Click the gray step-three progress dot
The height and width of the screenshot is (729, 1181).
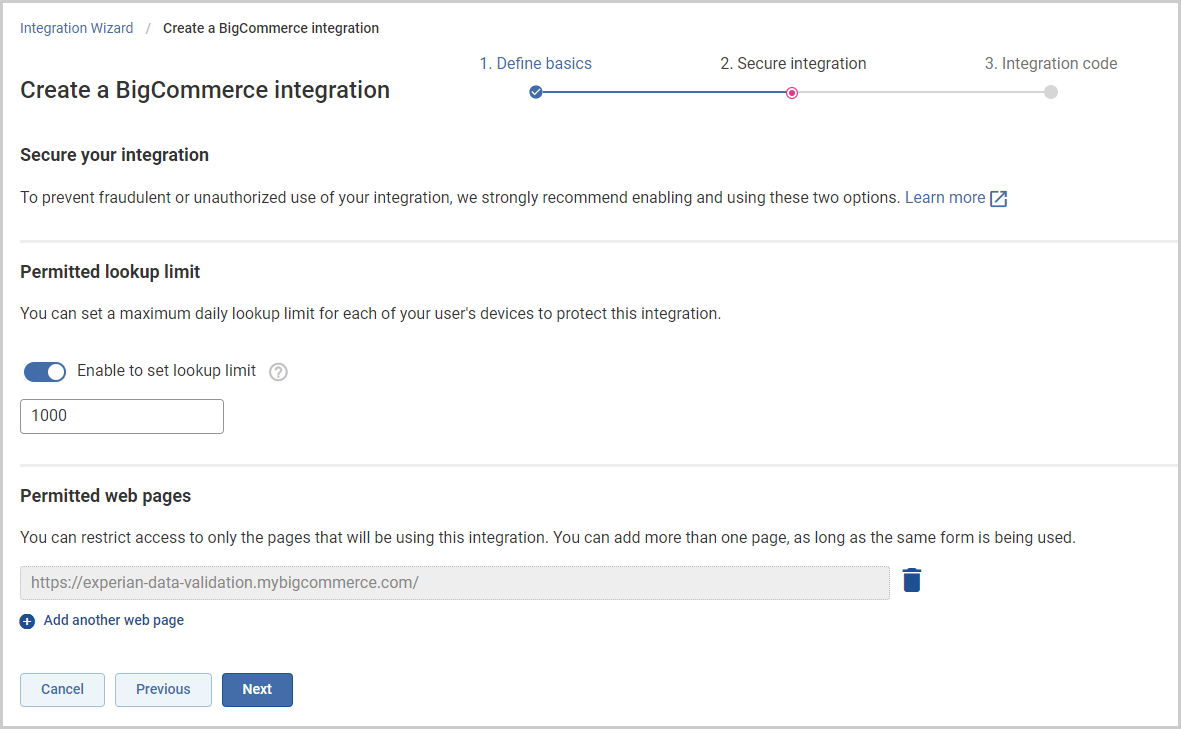click(x=1050, y=92)
